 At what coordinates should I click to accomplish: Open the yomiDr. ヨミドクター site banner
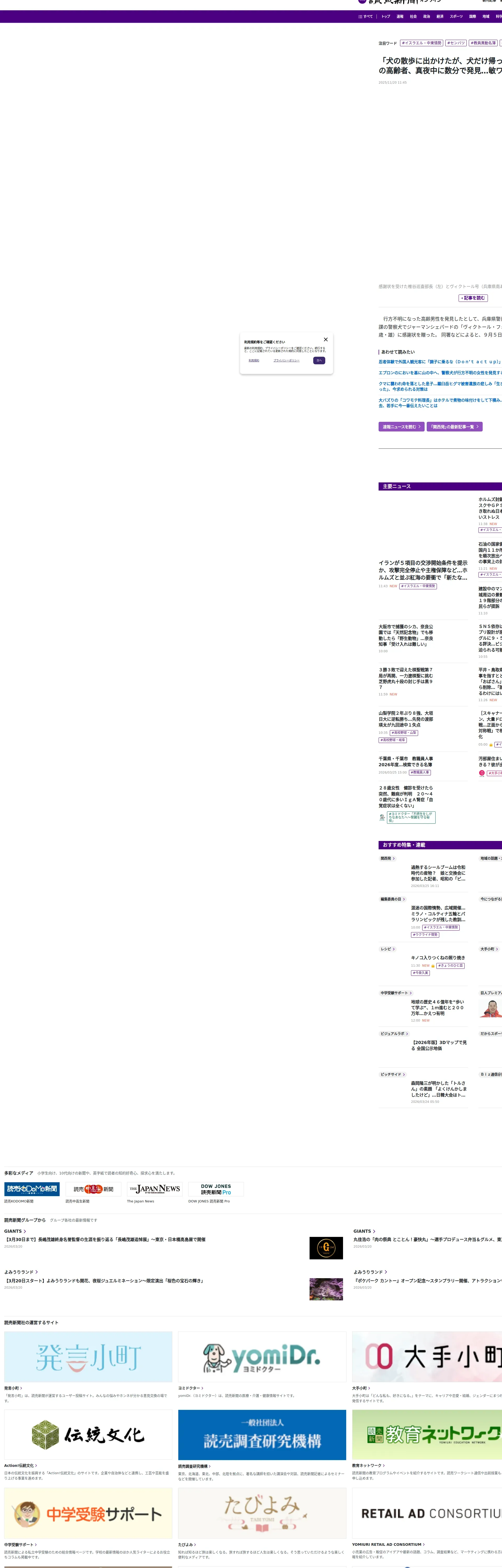coord(262,1357)
